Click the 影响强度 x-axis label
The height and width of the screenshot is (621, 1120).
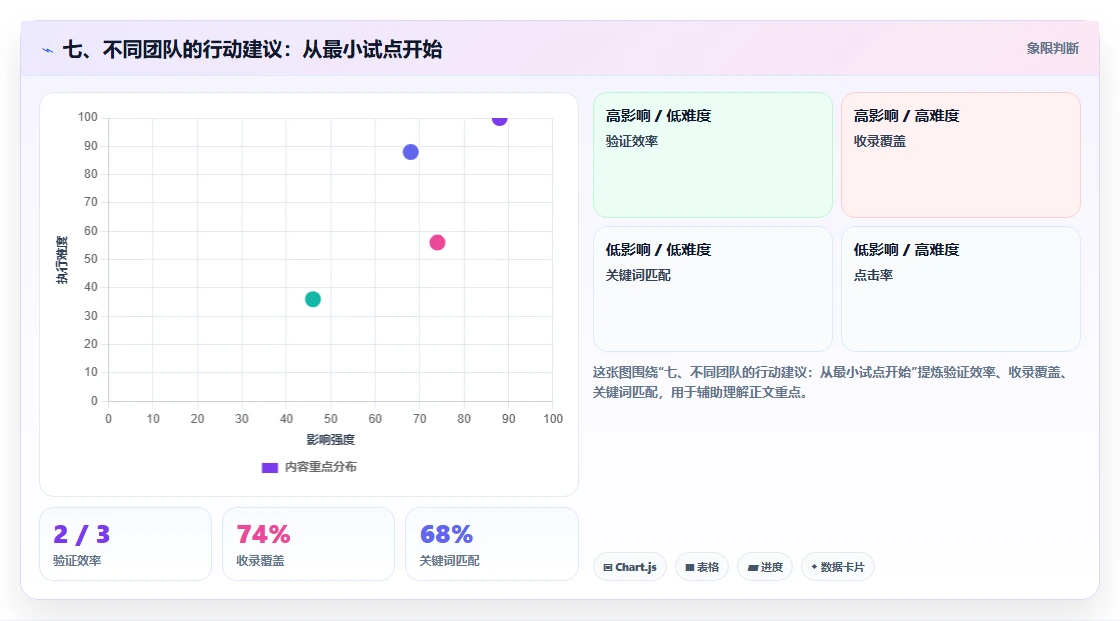[x=331, y=439]
